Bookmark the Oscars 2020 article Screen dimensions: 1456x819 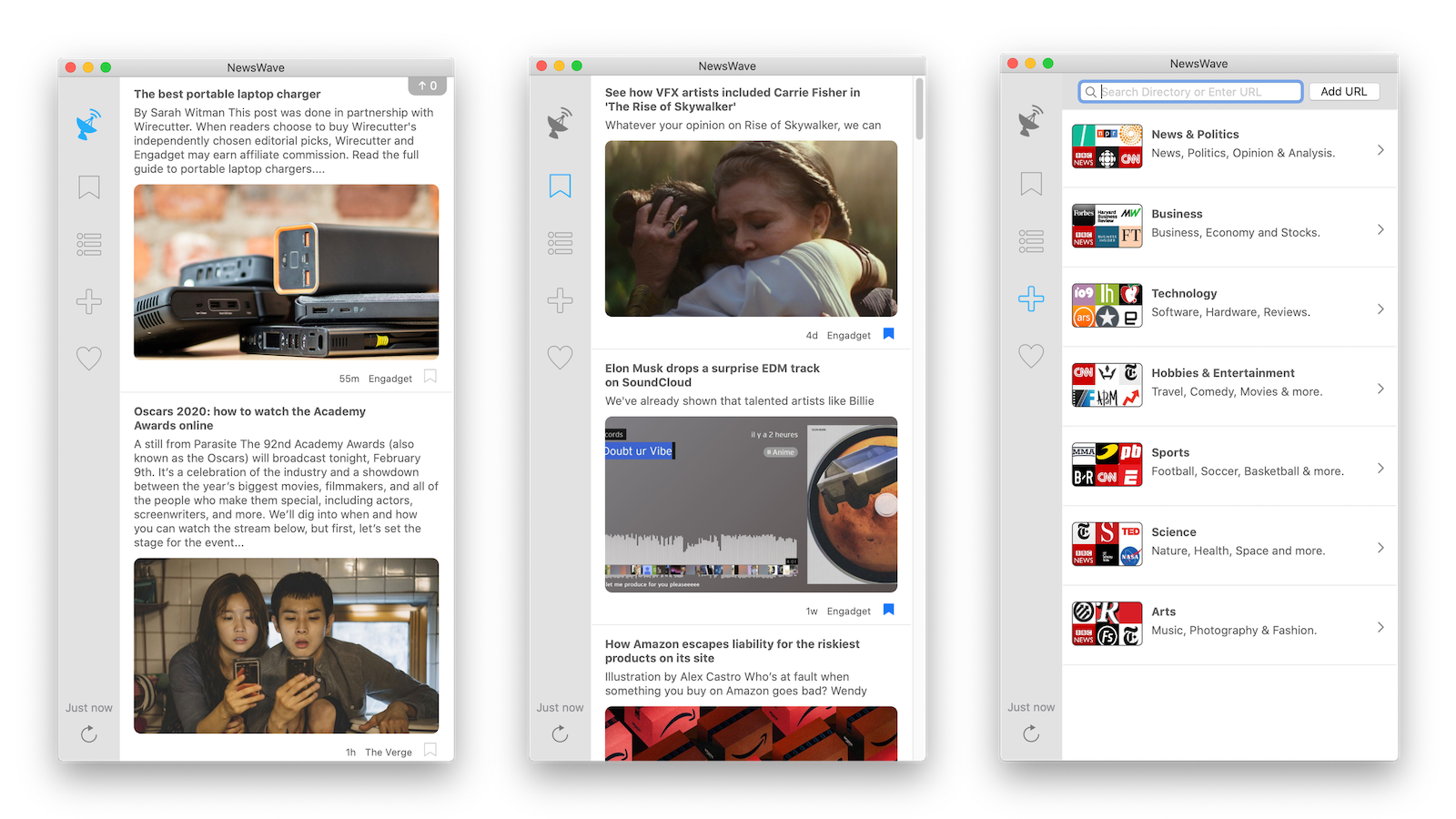pyautogui.click(x=430, y=750)
